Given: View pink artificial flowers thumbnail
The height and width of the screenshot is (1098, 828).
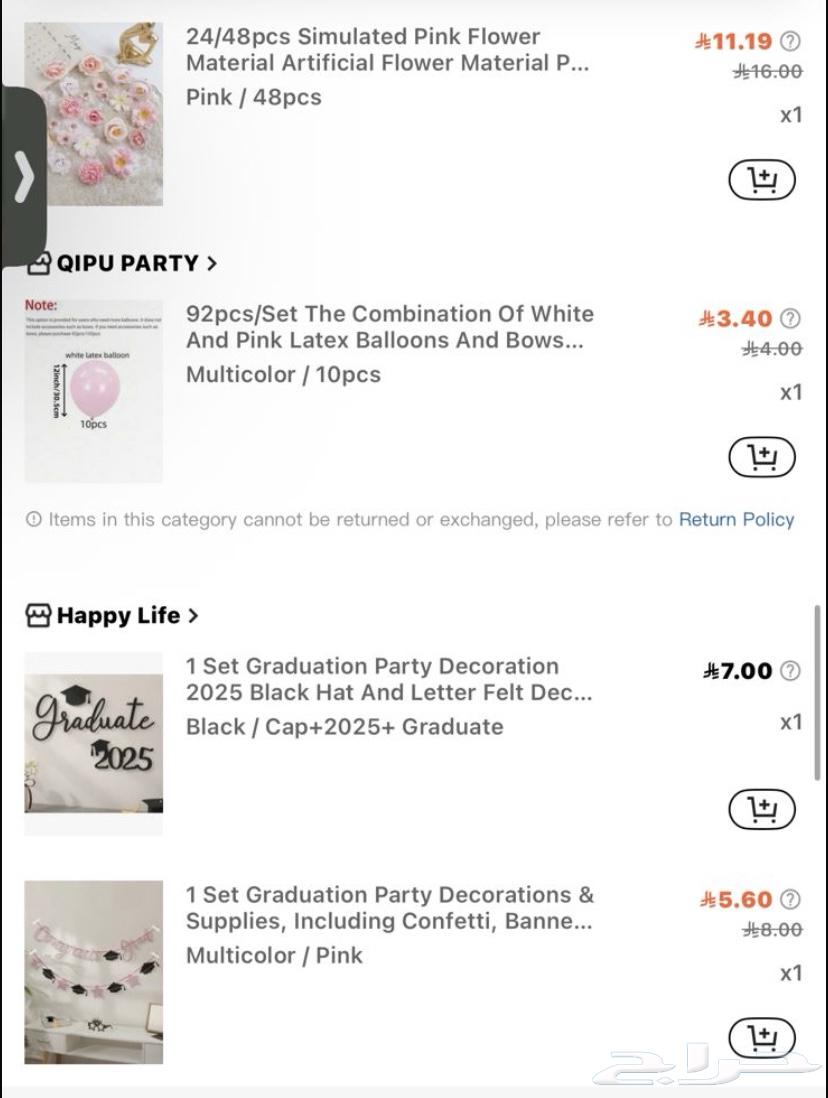Looking at the screenshot, I should [x=94, y=114].
